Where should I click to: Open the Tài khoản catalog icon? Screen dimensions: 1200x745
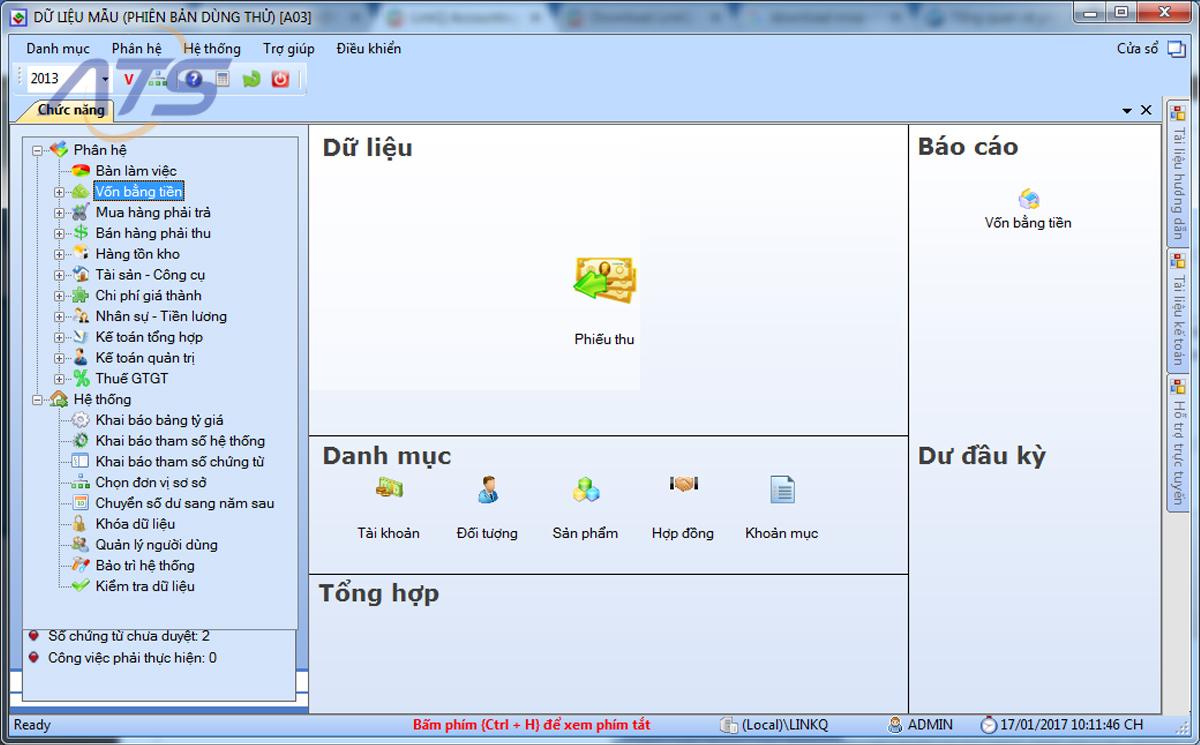coord(390,488)
